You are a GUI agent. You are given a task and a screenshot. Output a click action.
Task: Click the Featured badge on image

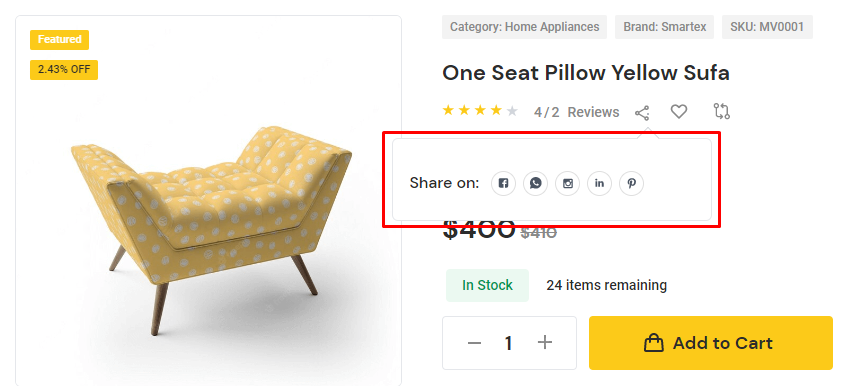pos(59,40)
